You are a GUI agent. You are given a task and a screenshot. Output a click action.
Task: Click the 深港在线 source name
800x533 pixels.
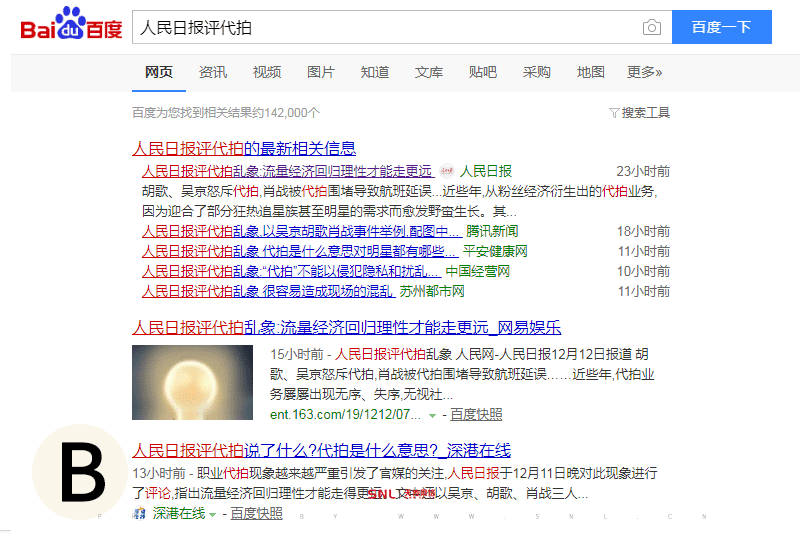179,513
